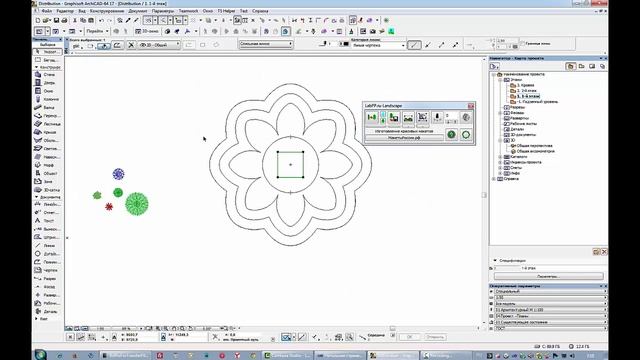The image size is (640, 360).
Task: Click the Undo arrow in the toolbar
Action: [x=101, y=20]
